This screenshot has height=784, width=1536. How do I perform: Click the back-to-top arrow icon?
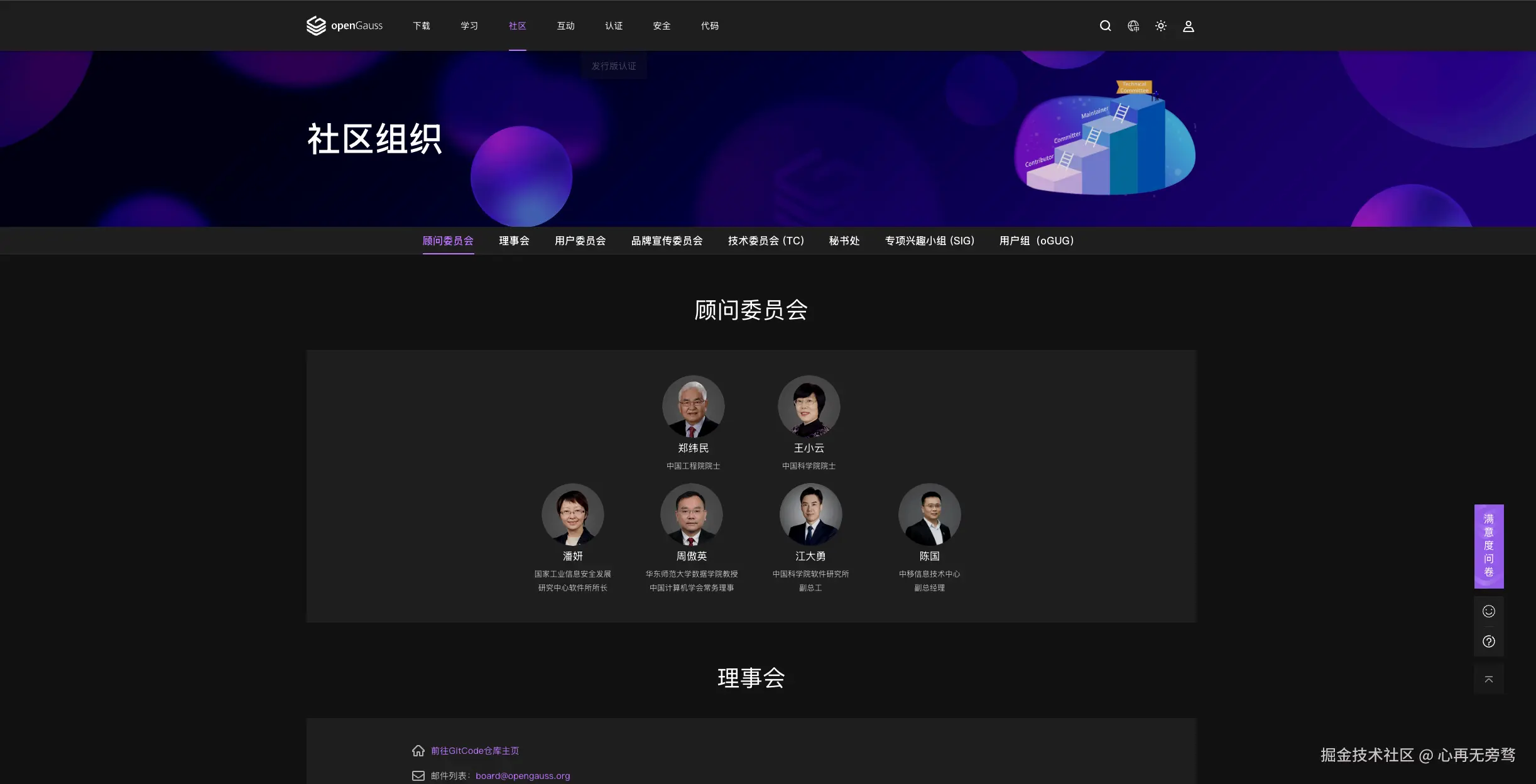[1488, 678]
